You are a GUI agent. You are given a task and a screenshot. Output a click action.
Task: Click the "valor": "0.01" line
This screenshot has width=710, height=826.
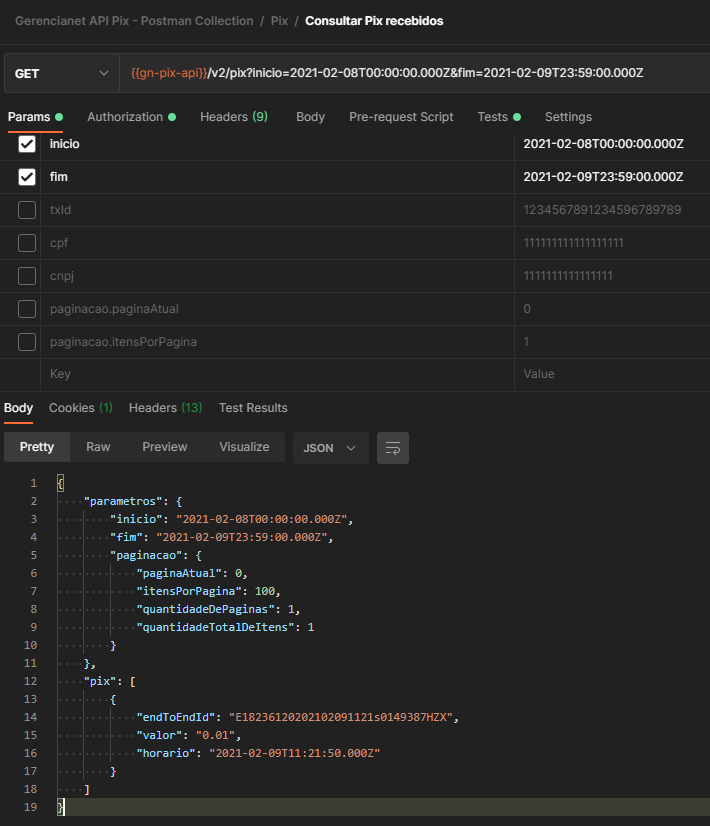(x=189, y=735)
